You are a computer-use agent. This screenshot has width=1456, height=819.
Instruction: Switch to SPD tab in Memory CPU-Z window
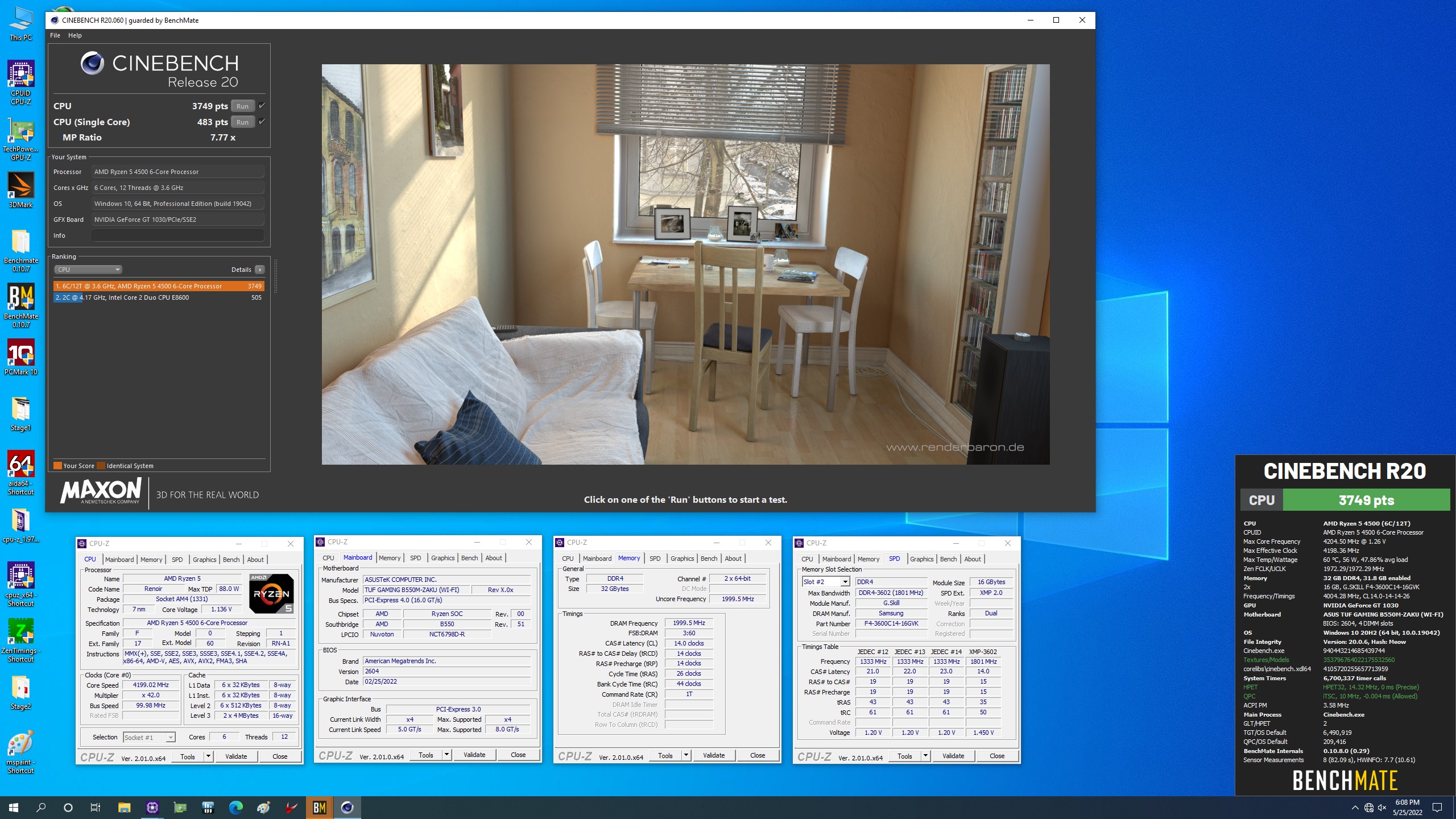pos(655,559)
